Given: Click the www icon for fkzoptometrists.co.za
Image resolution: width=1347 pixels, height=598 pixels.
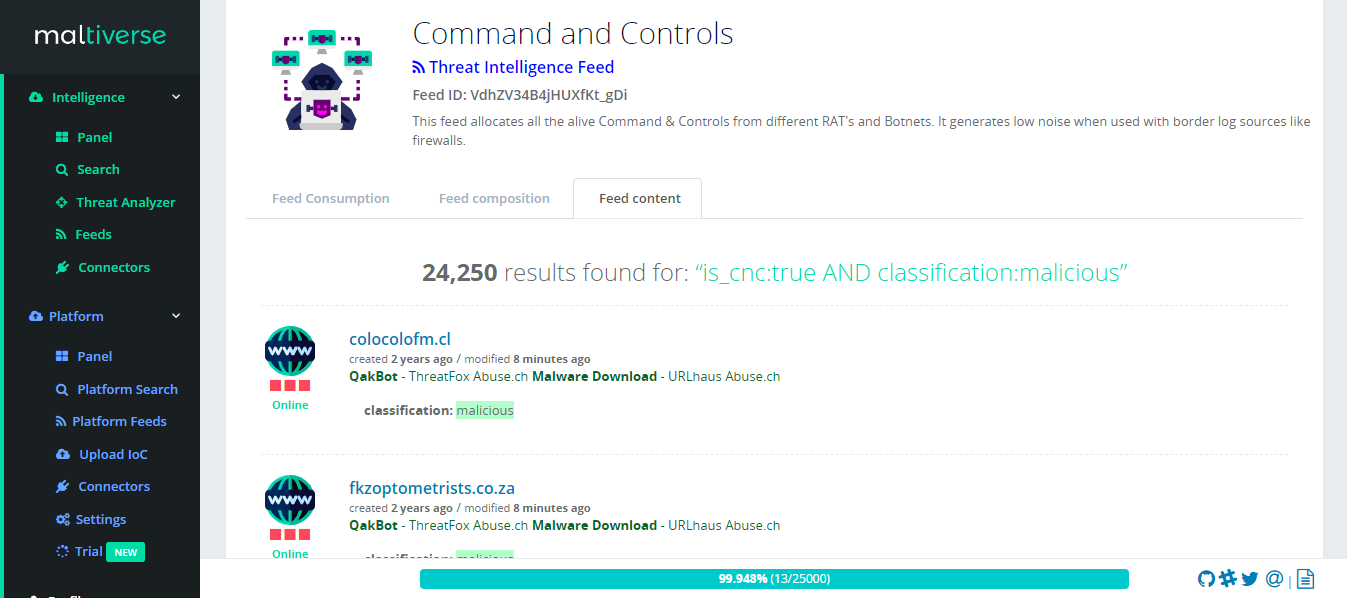Looking at the screenshot, I should click(x=290, y=500).
